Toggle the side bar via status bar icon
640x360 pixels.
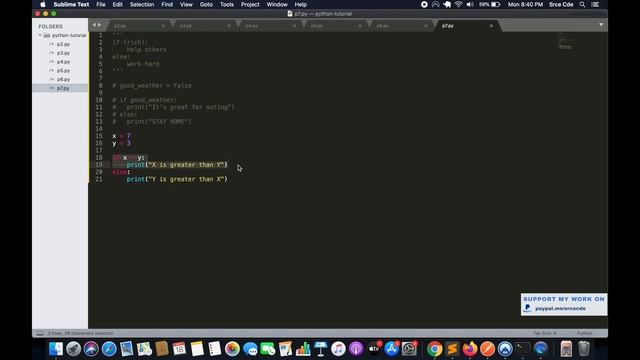(40, 333)
